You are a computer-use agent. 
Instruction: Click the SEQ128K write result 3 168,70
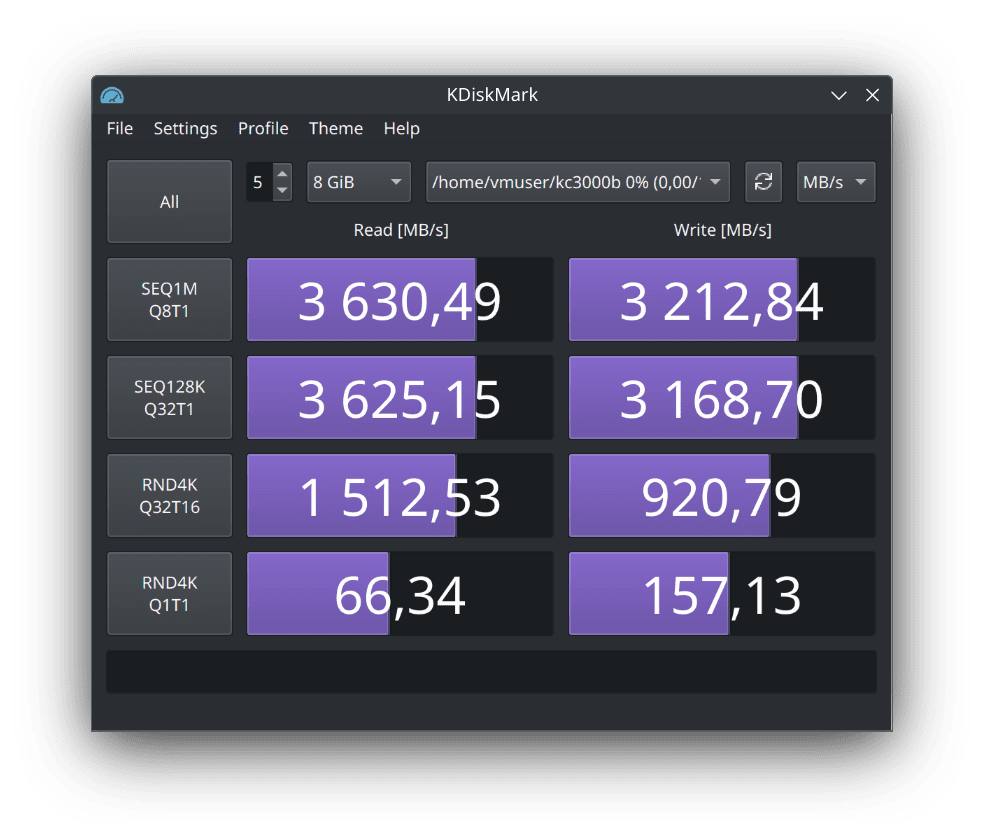pos(722,398)
